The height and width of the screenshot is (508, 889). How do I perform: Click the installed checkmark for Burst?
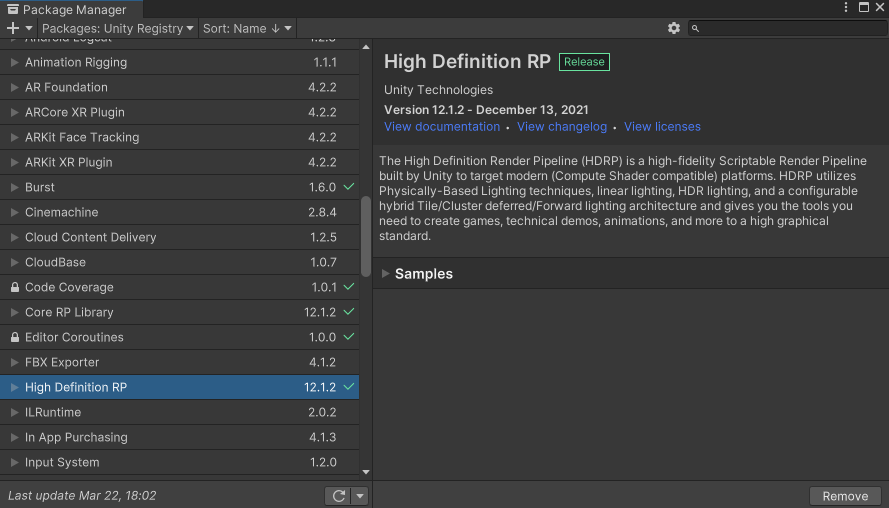(349, 187)
